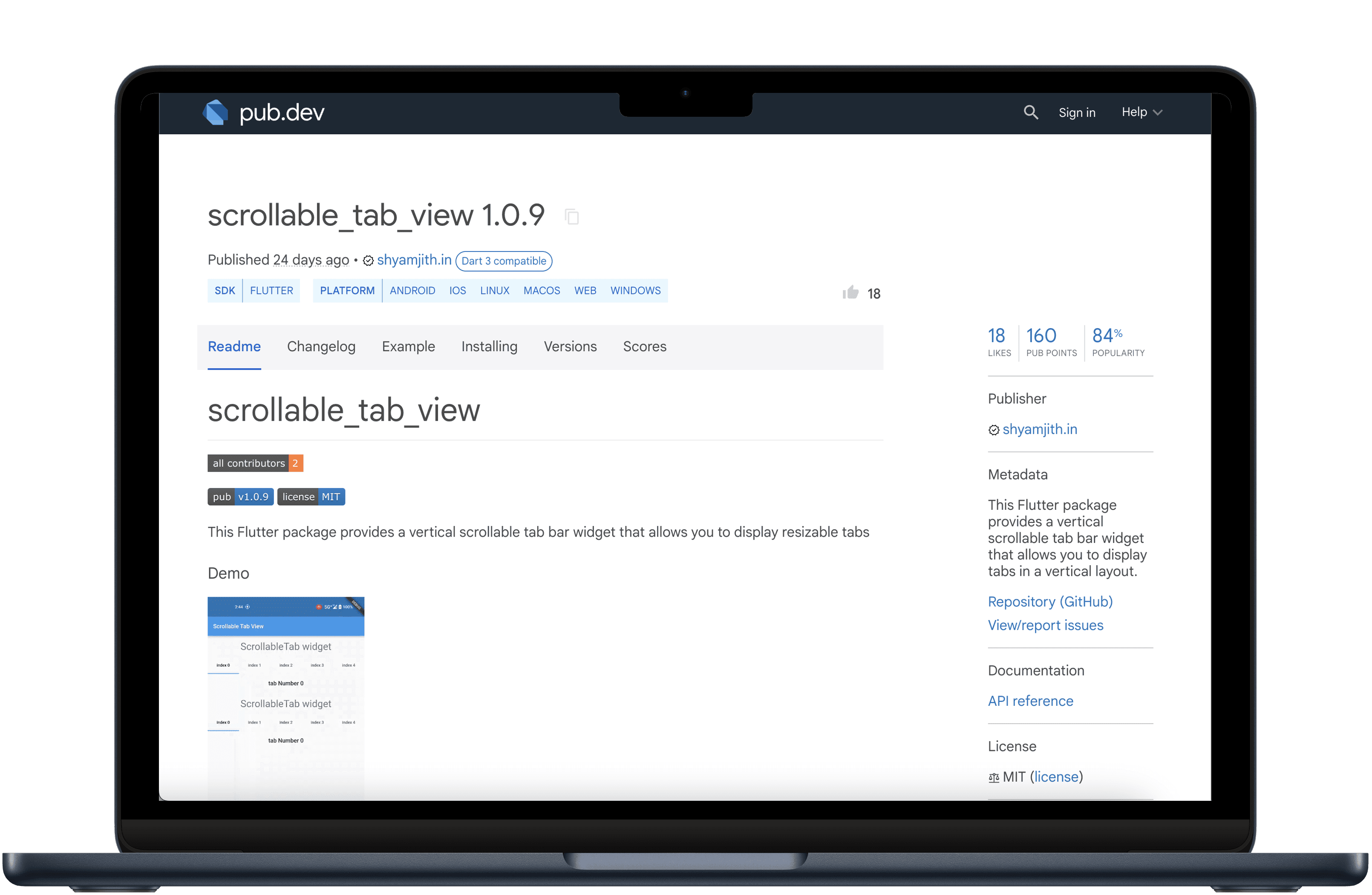This screenshot has height=895, width=1372.
Task: Open the Repository (GitHub) link
Action: [1050, 601]
